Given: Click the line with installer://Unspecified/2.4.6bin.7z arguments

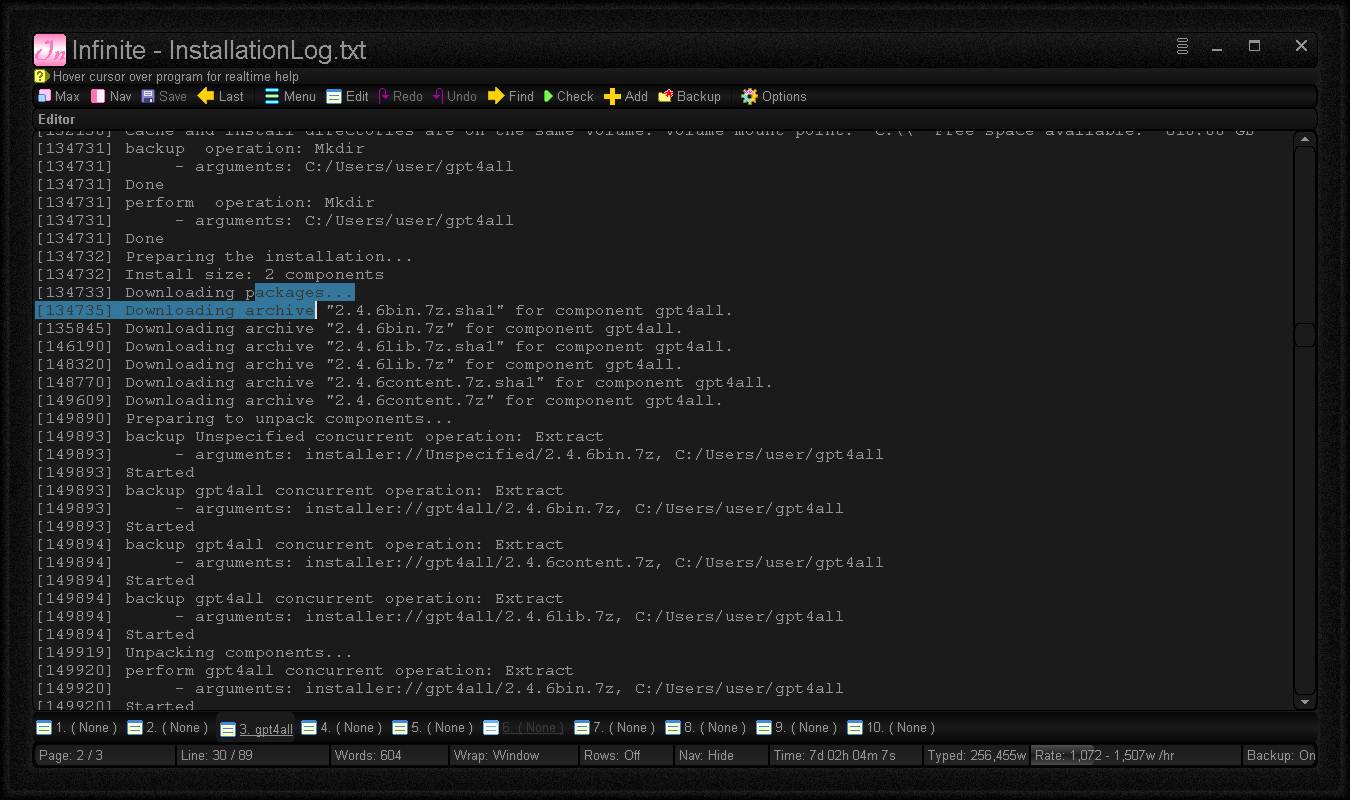Looking at the screenshot, I should [x=460, y=454].
